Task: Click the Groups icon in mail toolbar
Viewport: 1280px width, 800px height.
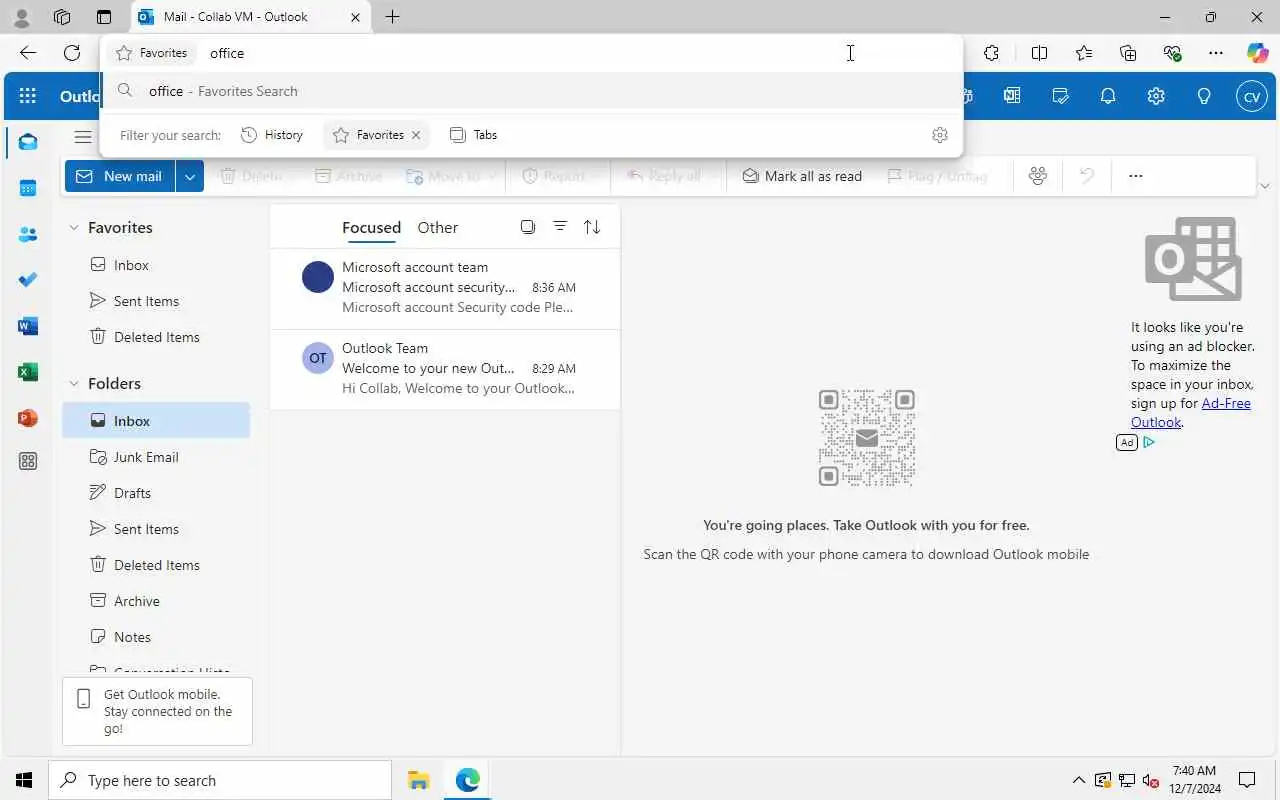Action: (x=1038, y=176)
